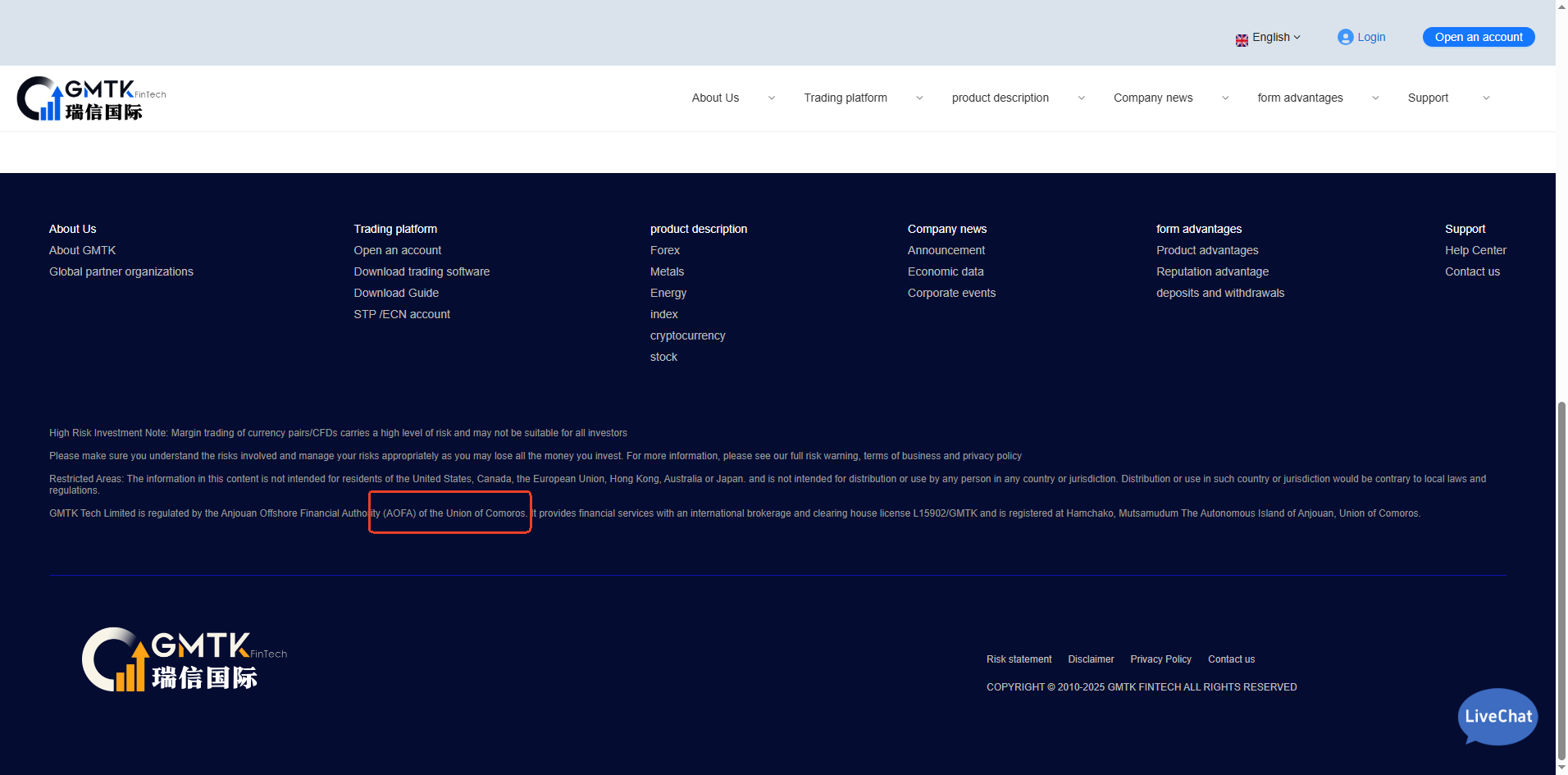
Task: Open the Company news navigation menu
Action: (1153, 98)
